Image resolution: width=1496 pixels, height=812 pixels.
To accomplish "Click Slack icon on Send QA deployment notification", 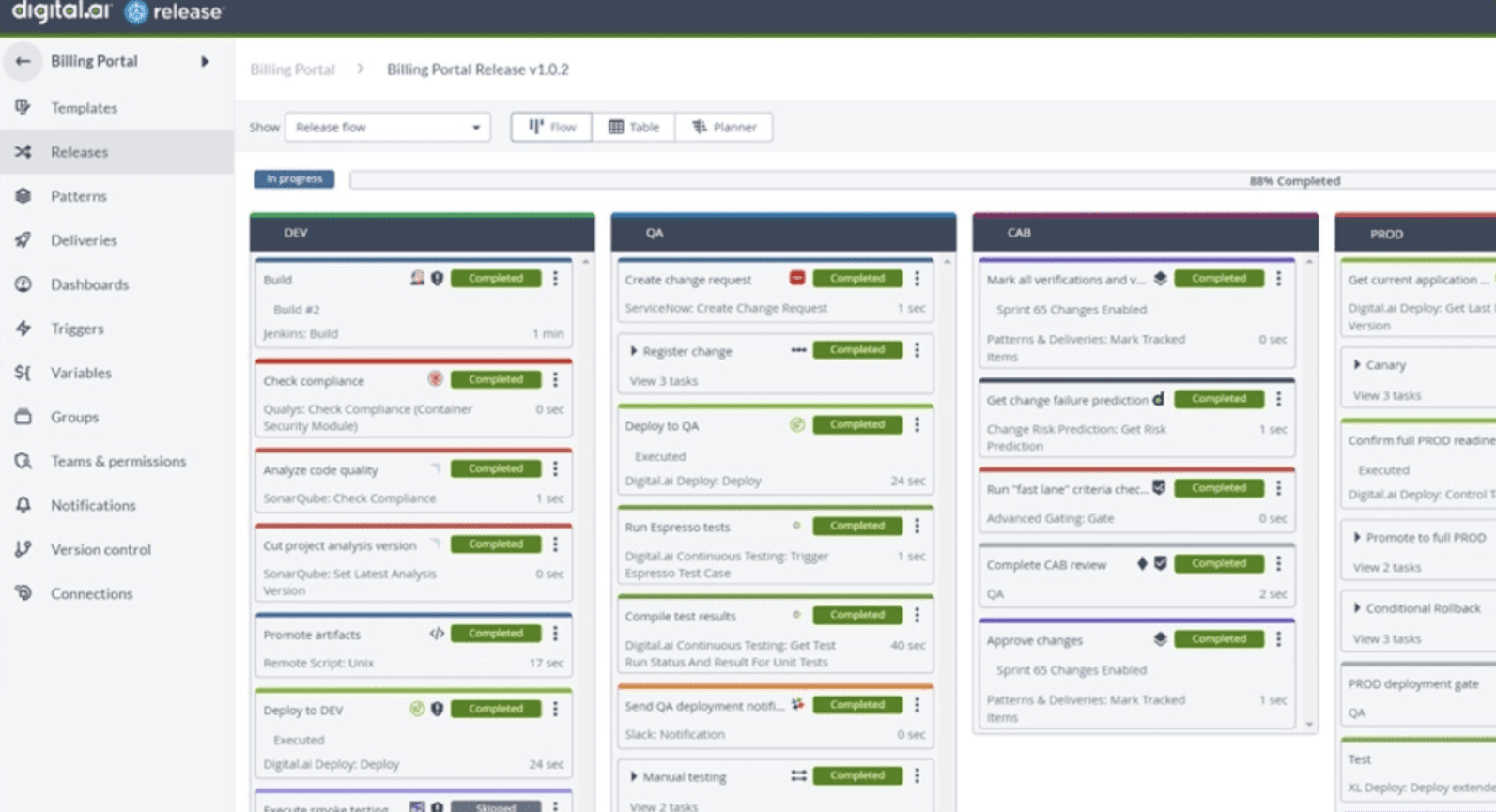I will point(797,704).
